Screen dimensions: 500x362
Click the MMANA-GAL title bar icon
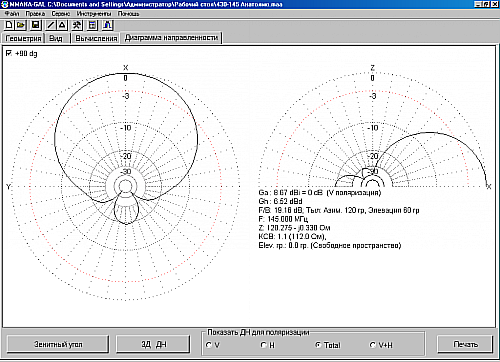pyautogui.click(x=4, y=4)
